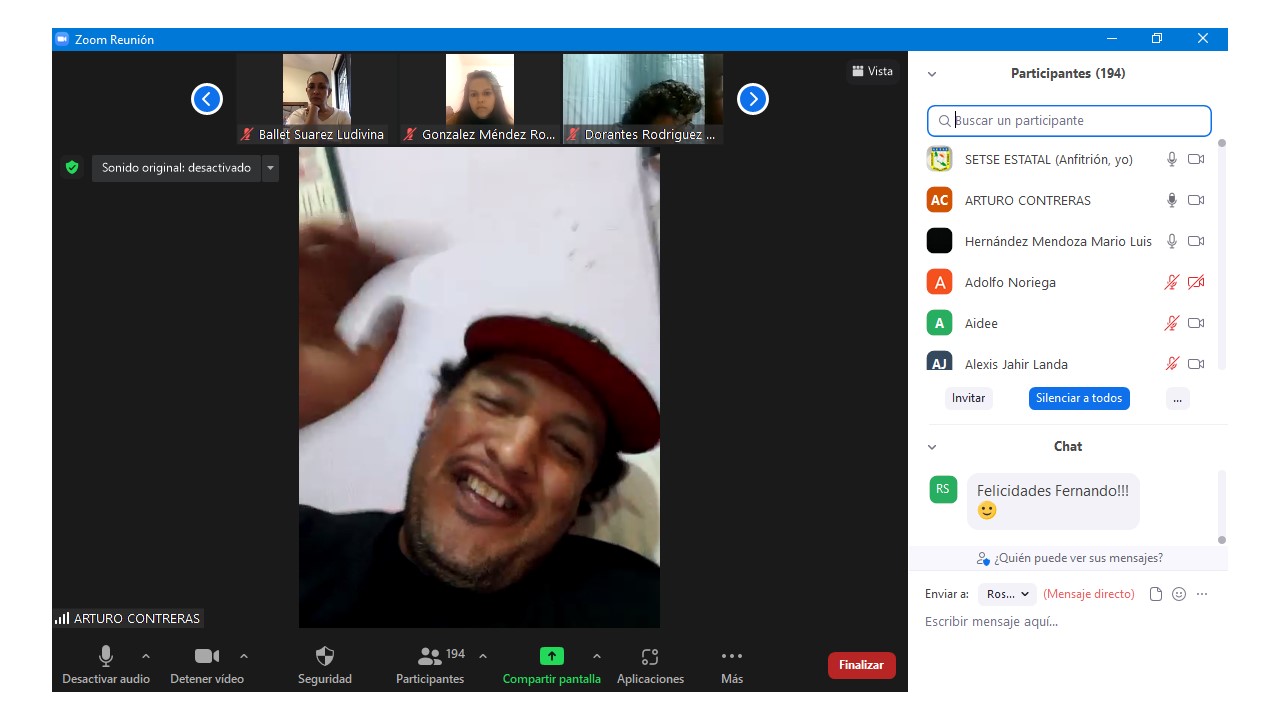Click the Felicidades Fernando!!! chat message
This screenshot has width=1280, height=720.
point(1053,501)
